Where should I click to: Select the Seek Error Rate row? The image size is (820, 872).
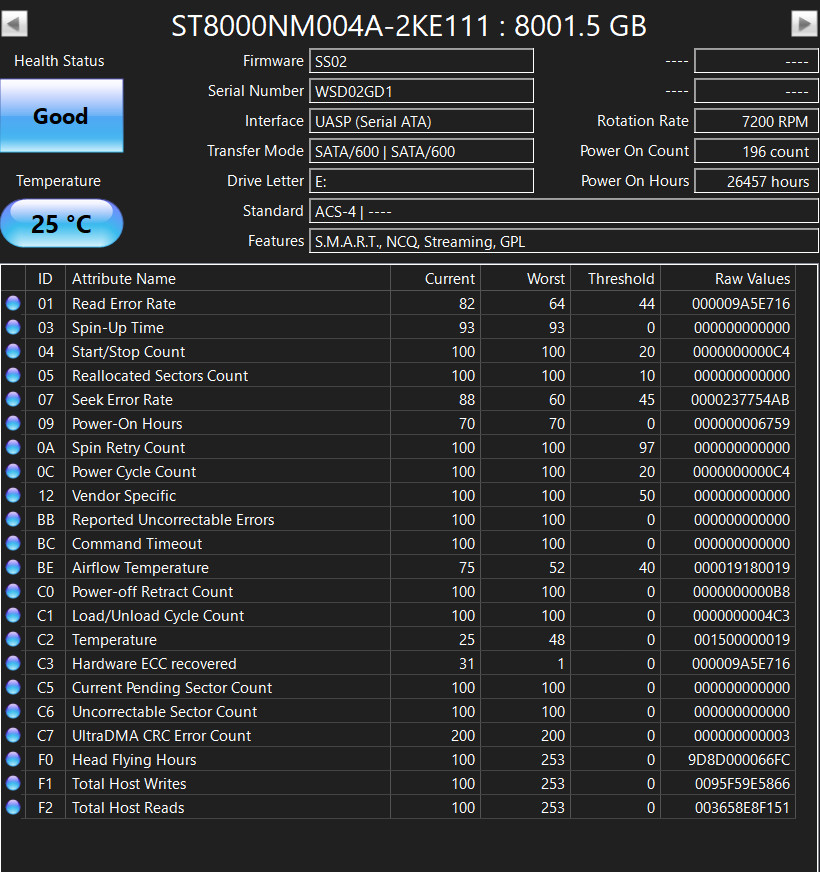point(398,399)
